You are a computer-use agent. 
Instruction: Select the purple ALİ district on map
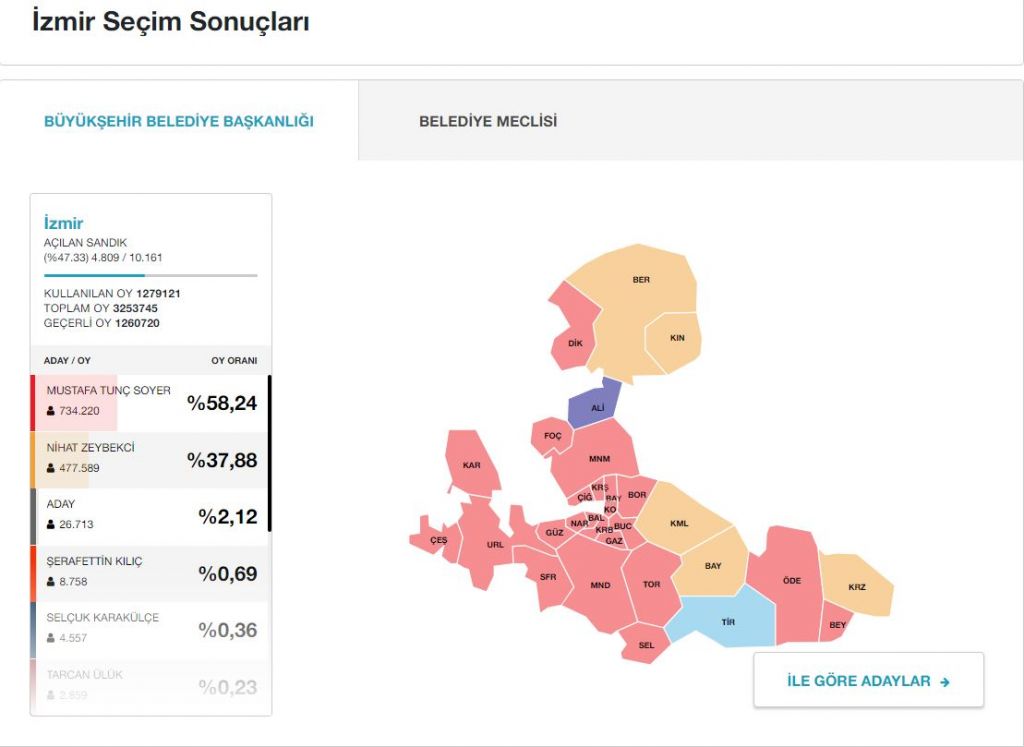596,405
